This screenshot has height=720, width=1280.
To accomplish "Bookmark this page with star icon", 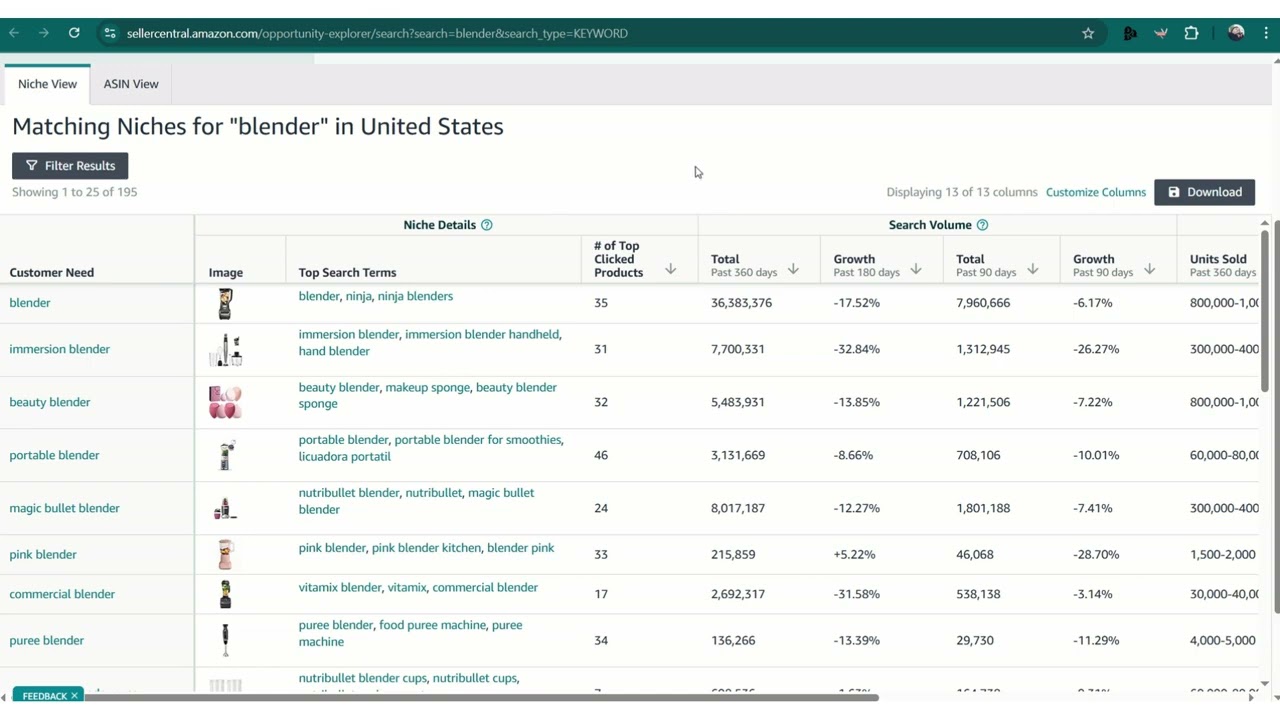I will tap(1088, 33).
